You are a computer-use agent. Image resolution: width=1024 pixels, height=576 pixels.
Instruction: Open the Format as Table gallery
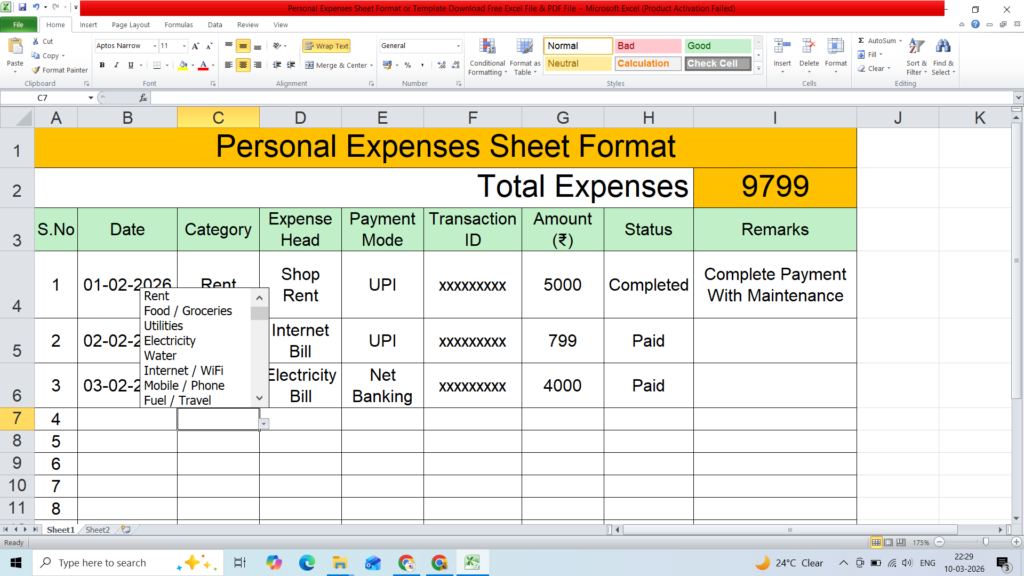(x=524, y=57)
